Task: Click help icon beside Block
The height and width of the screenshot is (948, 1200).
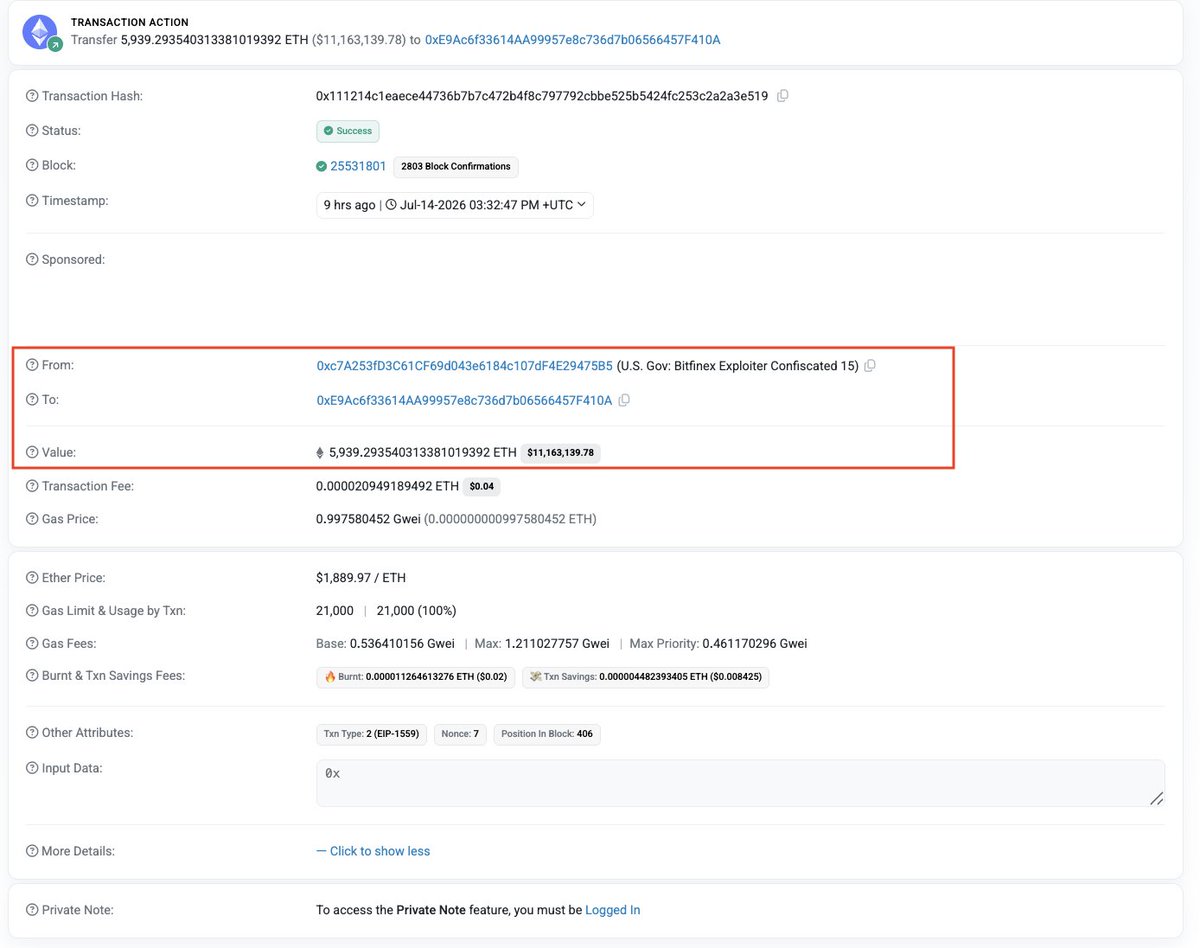Action: click(32, 166)
